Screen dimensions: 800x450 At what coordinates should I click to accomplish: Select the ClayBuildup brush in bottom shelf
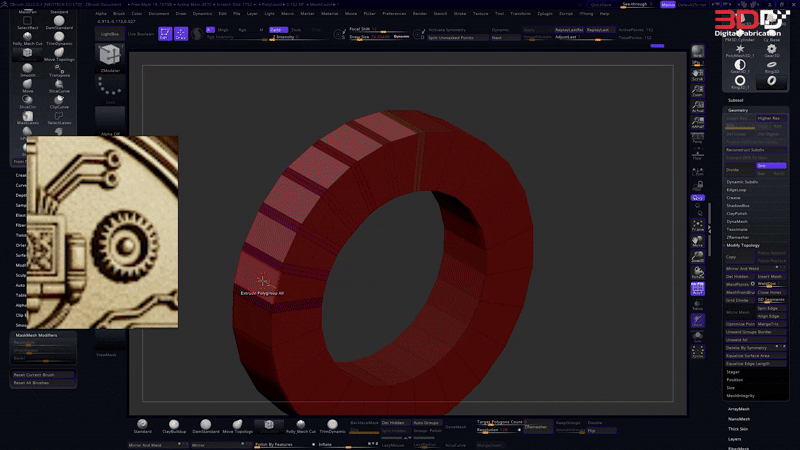174,425
